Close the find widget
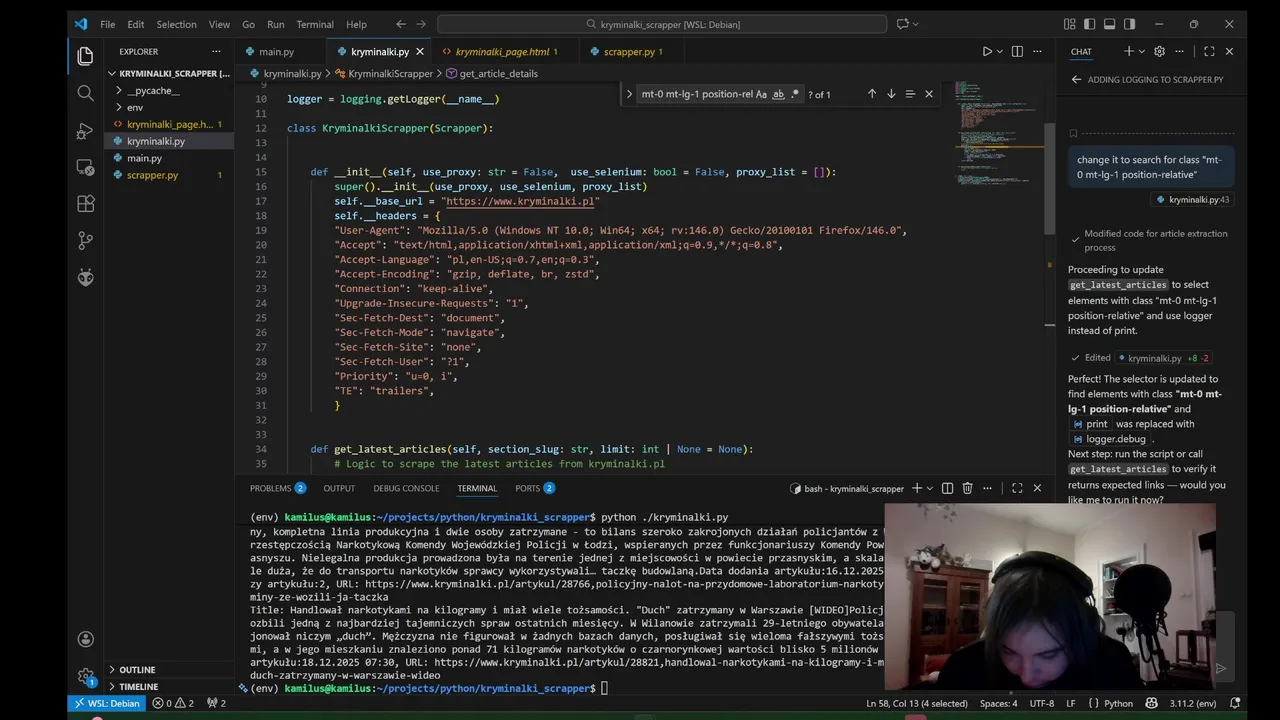Viewport: 1280px width, 720px height. [929, 94]
